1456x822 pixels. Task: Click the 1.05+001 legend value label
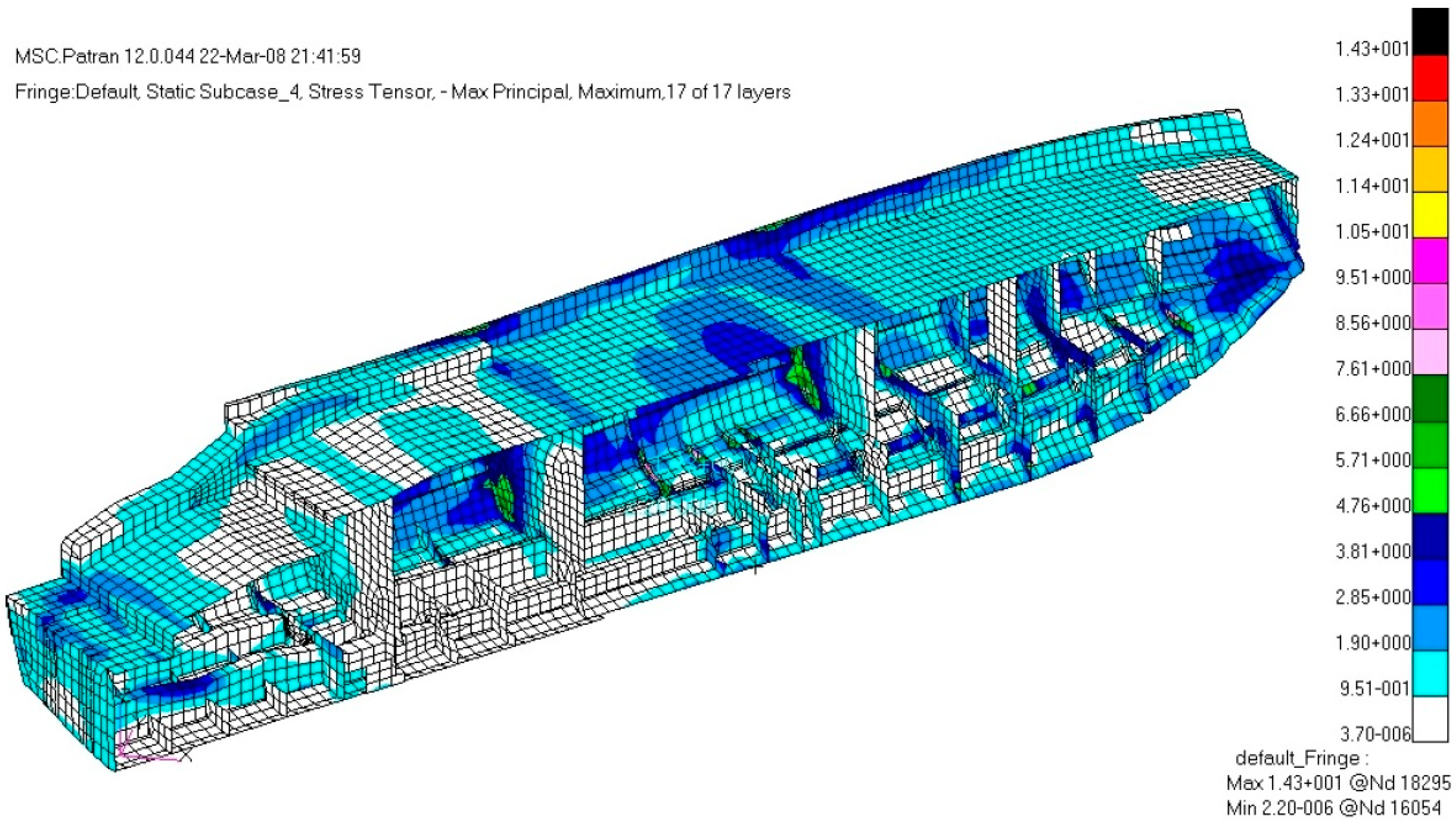(x=1372, y=232)
